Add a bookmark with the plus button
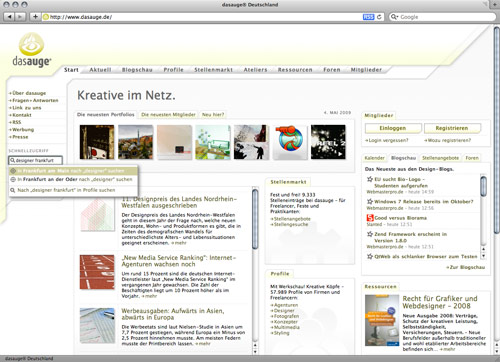Image resolution: width=500 pixels, height=362 pixels. [35, 17]
